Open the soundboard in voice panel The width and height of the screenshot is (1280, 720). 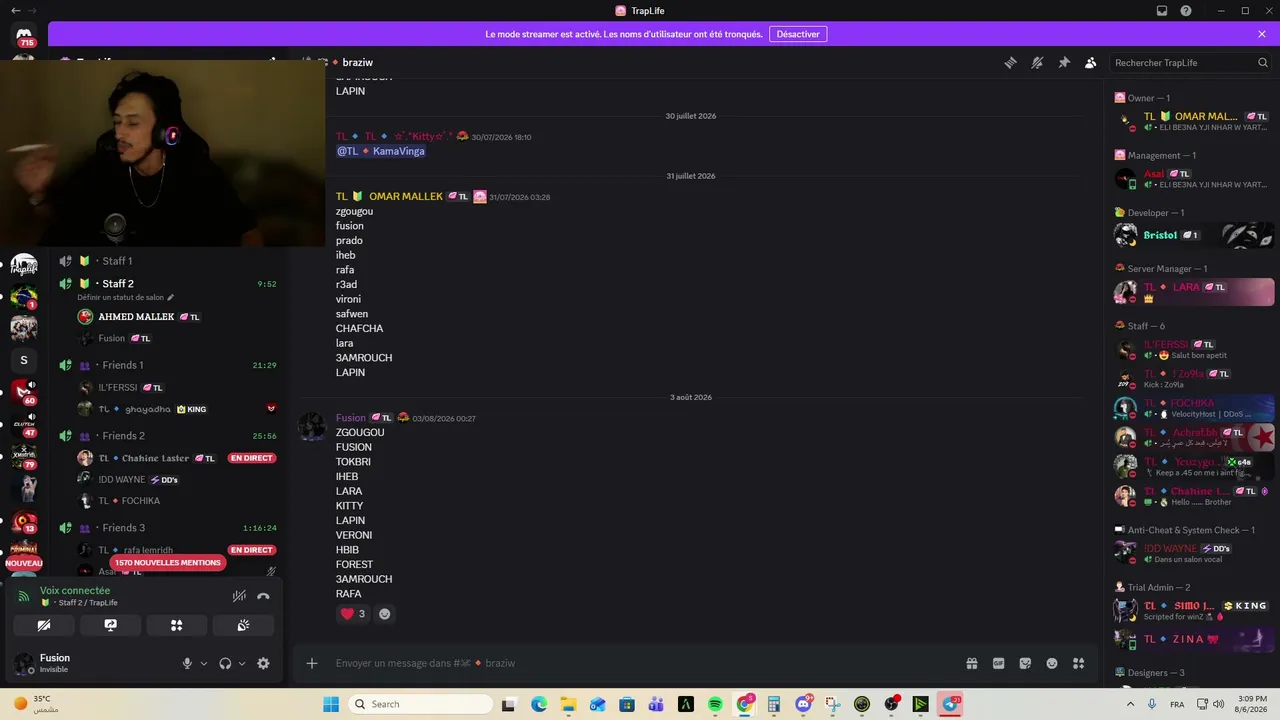pyautogui.click(x=243, y=625)
